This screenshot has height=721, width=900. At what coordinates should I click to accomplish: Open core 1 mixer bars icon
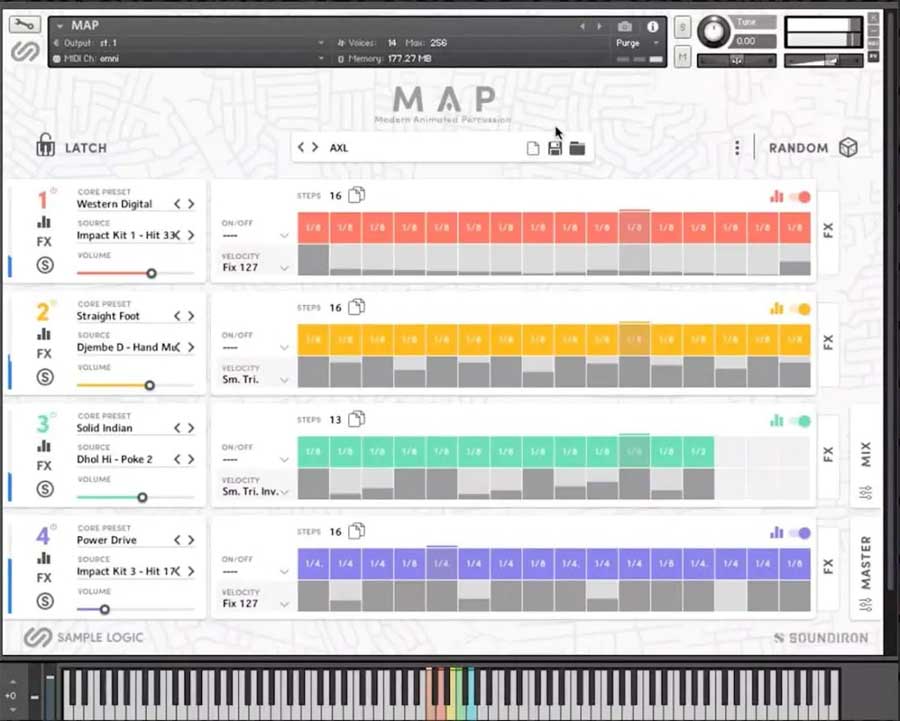click(44, 222)
